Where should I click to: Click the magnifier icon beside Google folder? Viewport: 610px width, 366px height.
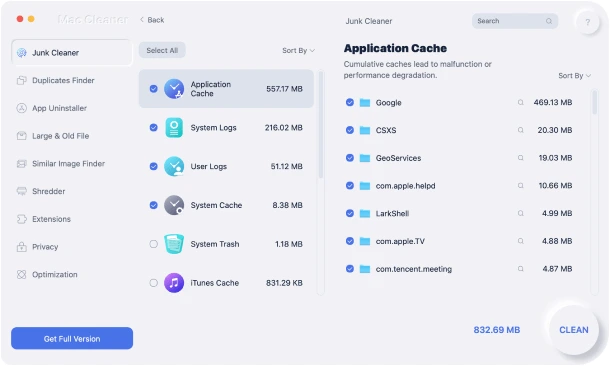click(x=521, y=103)
